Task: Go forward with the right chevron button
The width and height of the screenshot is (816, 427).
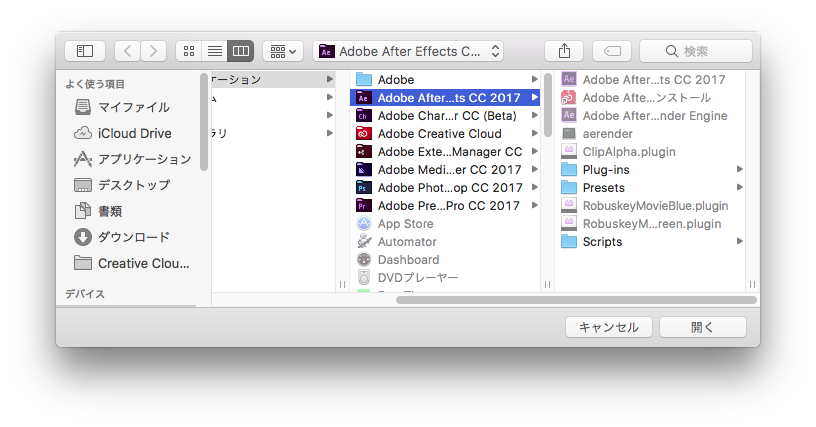Action: click(154, 51)
